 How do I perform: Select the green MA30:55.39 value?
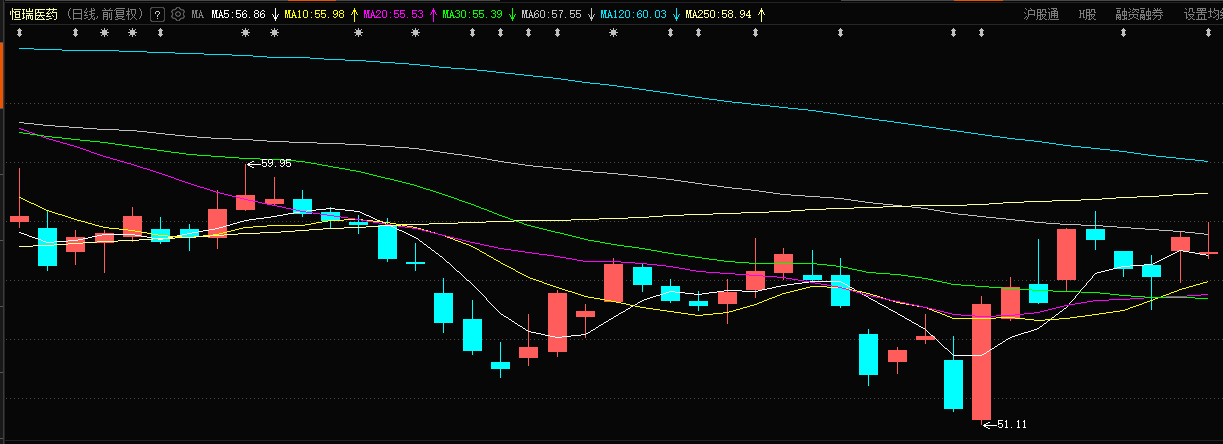pos(472,15)
